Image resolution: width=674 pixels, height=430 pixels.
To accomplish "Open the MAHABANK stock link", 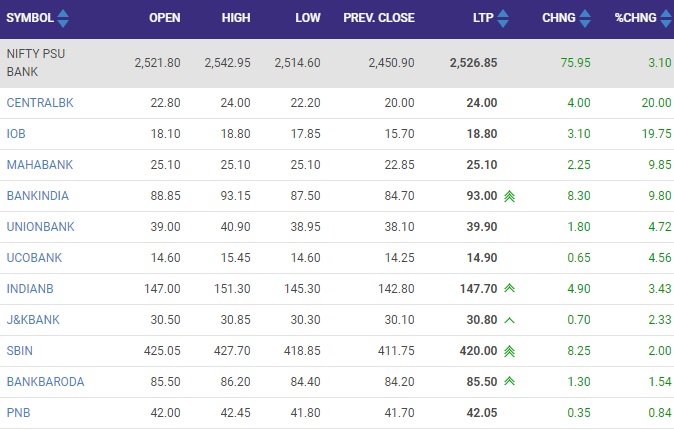I will (x=40, y=165).
